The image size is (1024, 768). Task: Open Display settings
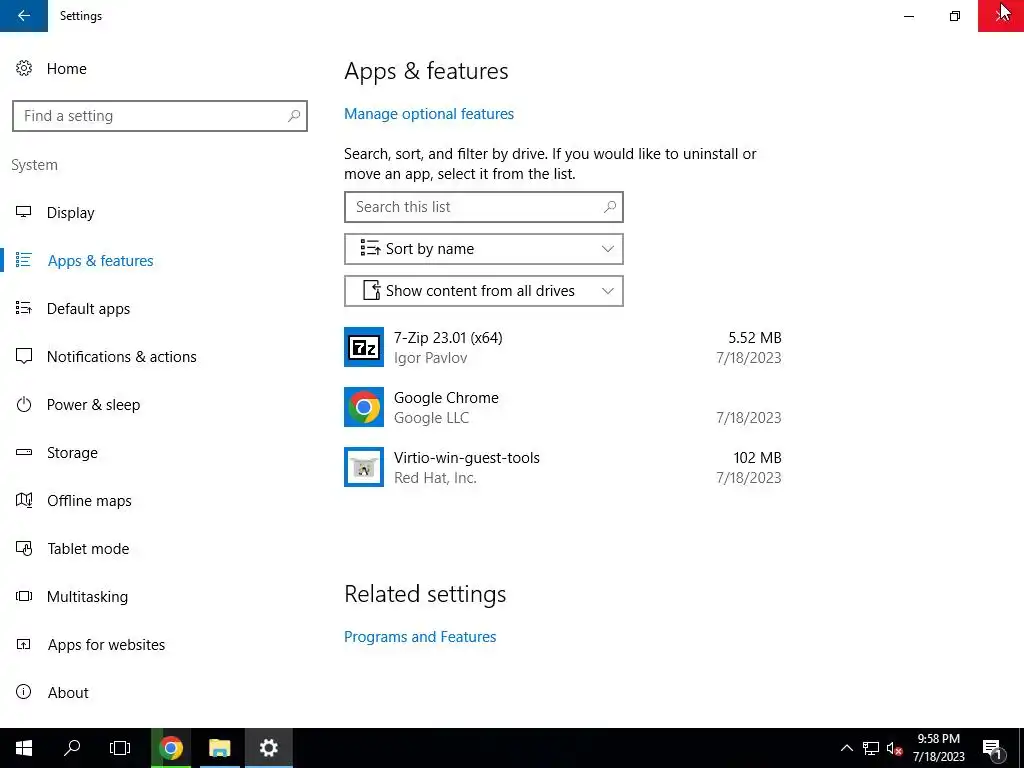pyautogui.click(x=71, y=213)
